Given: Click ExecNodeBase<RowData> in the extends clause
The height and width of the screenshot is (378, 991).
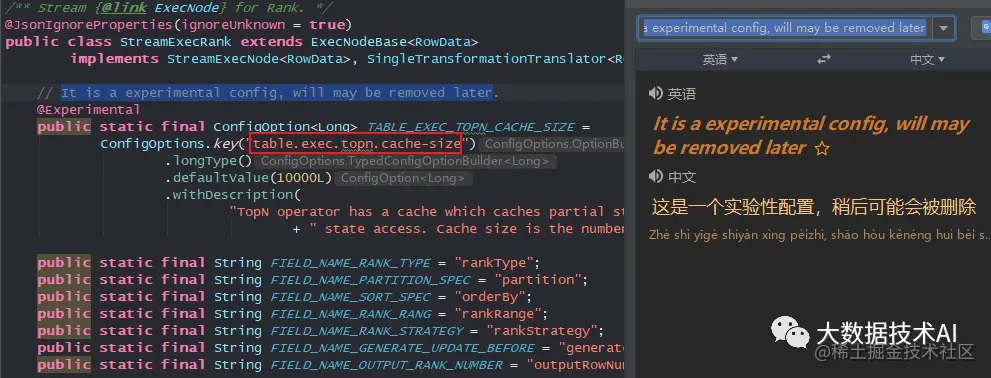Looking at the screenshot, I should pyautogui.click(x=394, y=42).
